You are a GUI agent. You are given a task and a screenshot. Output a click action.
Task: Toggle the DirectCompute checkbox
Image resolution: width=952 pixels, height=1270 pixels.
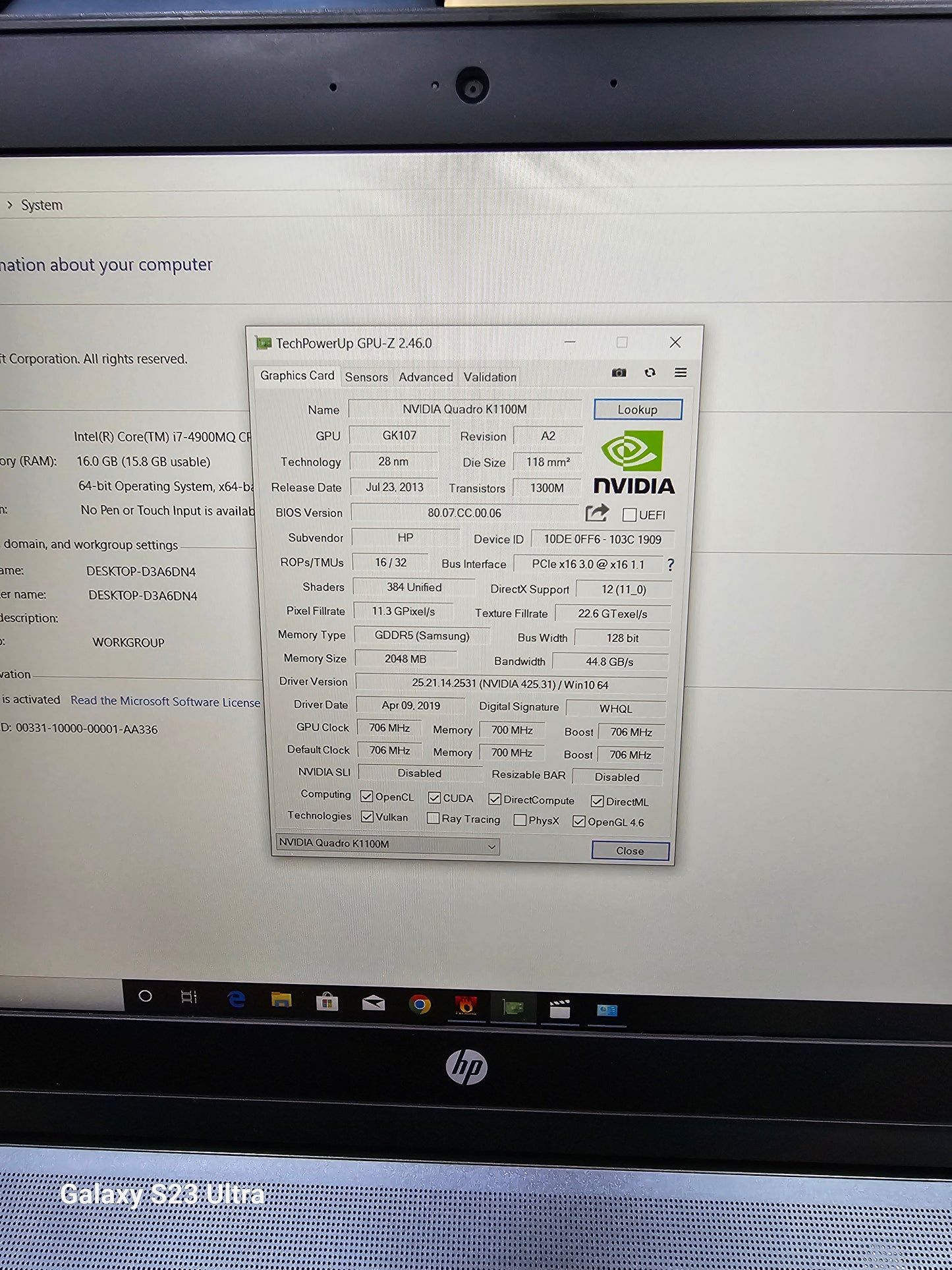(x=495, y=799)
